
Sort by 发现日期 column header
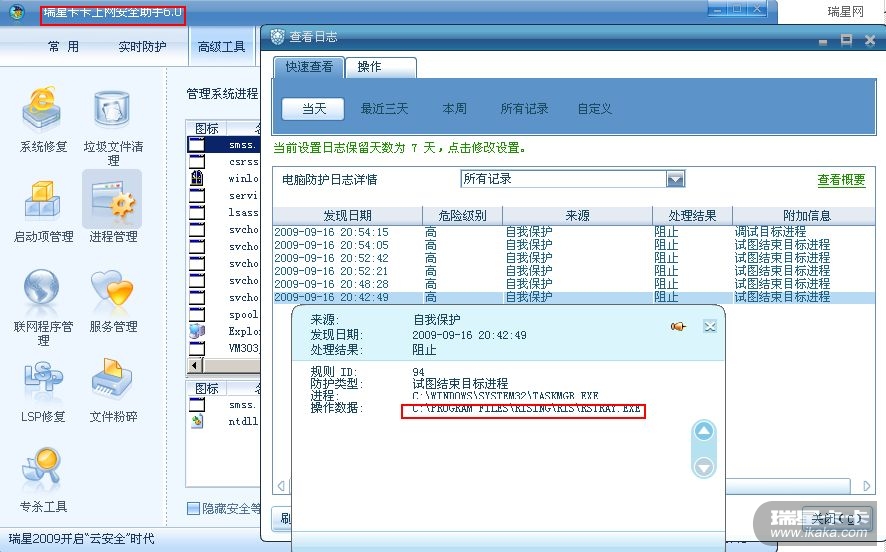(348, 215)
